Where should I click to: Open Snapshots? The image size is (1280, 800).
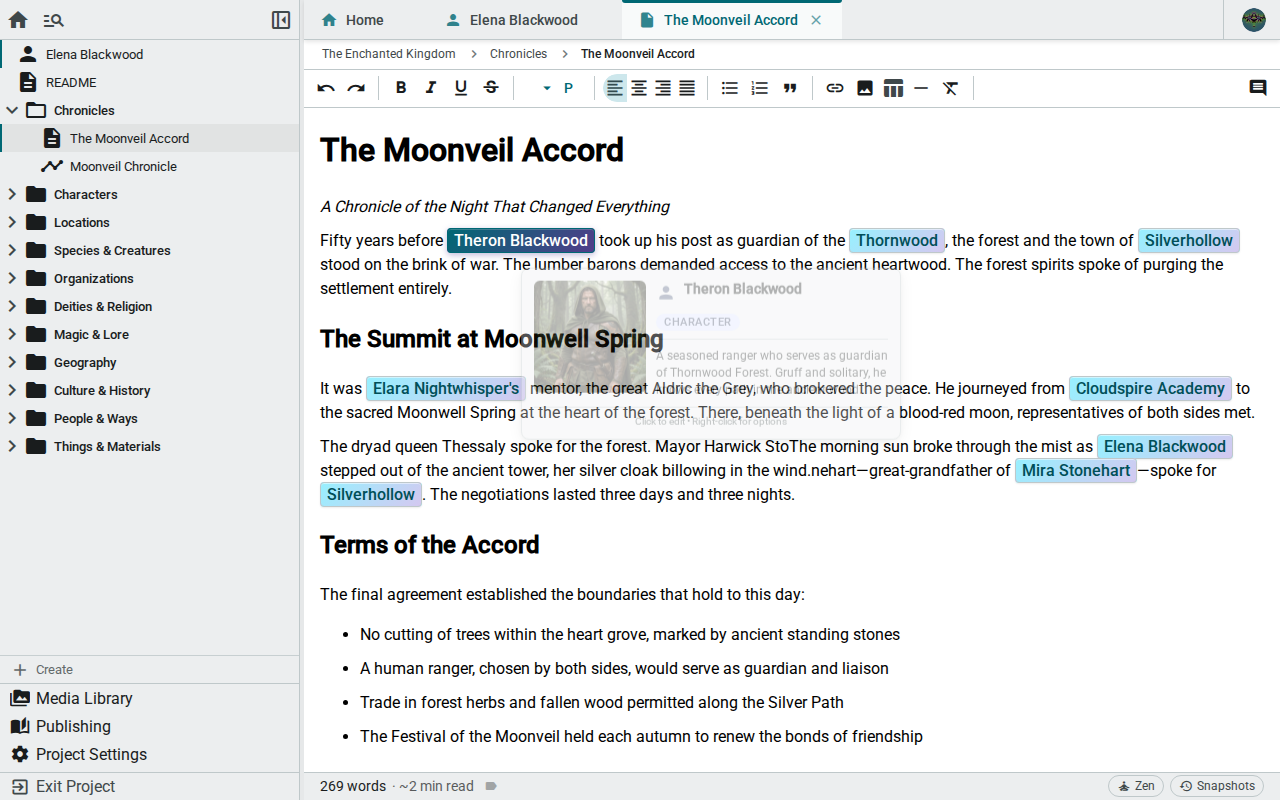tap(1217, 786)
